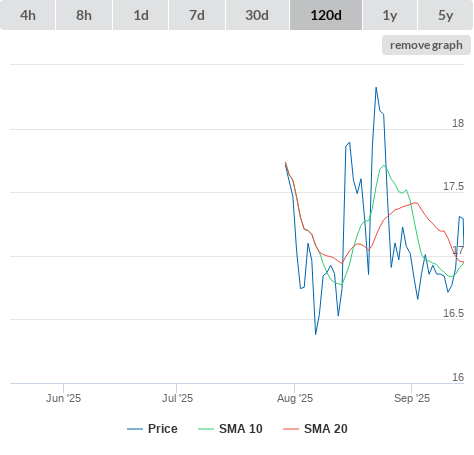Click the Sep '25 axis tick label
Image resolution: width=474 pixels, height=455 pixels.
pos(412,398)
